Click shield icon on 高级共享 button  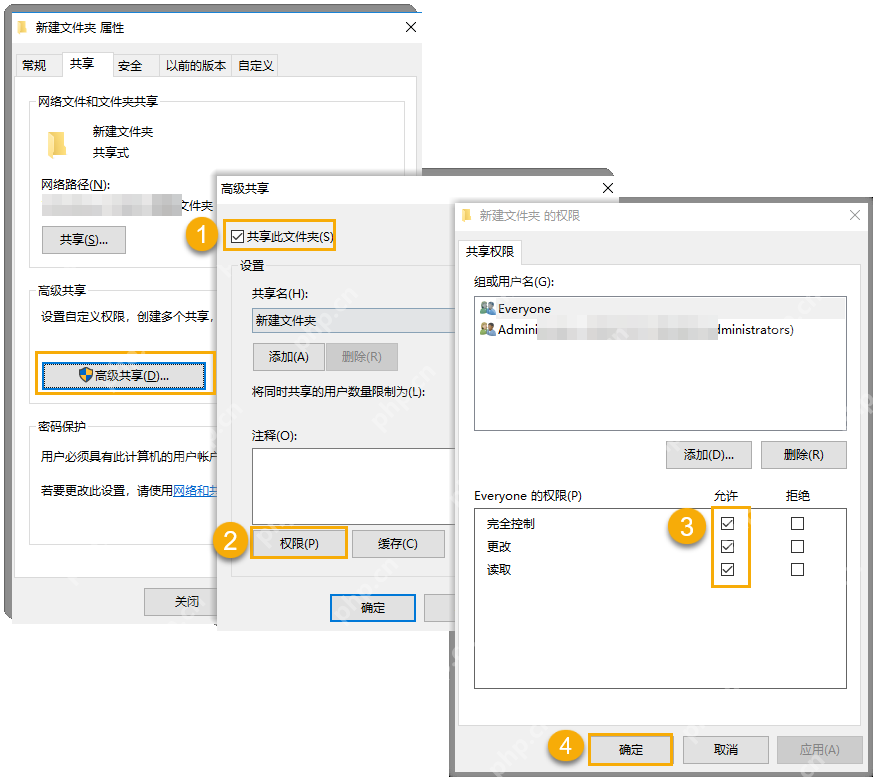pos(85,375)
